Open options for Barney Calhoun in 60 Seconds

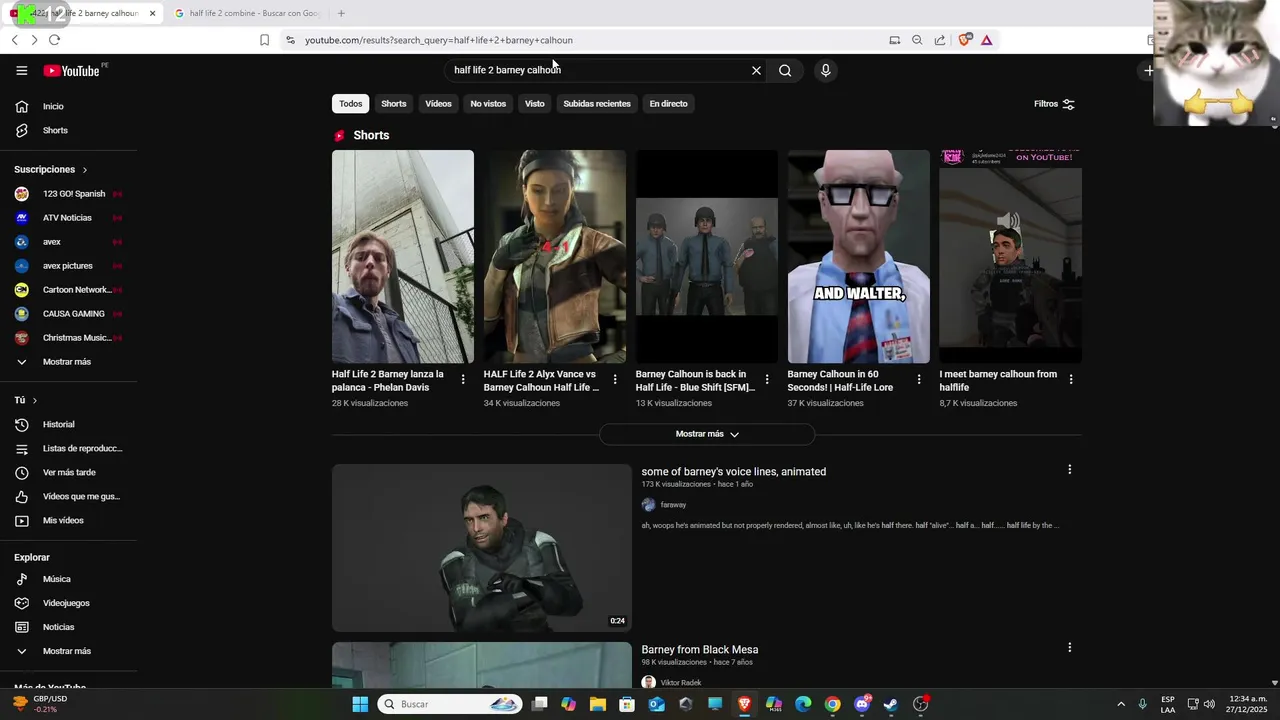pos(919,379)
